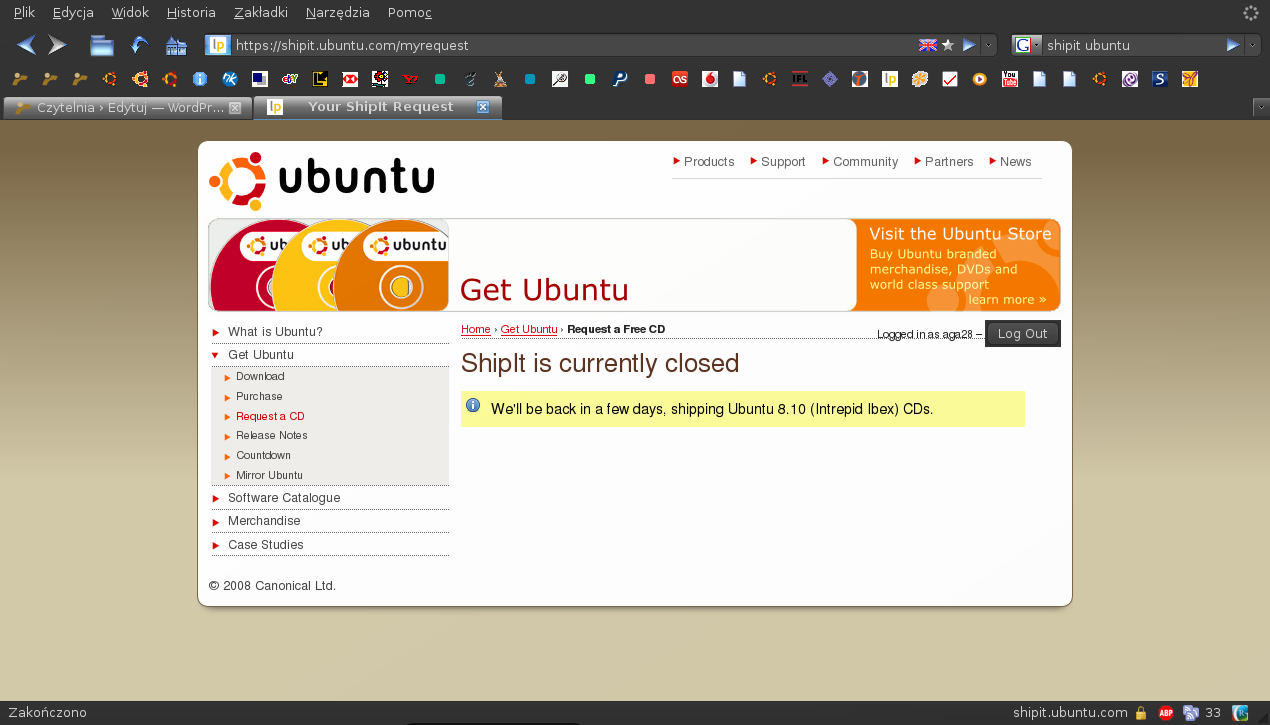Open the IFL bookmark icon

click(800, 79)
